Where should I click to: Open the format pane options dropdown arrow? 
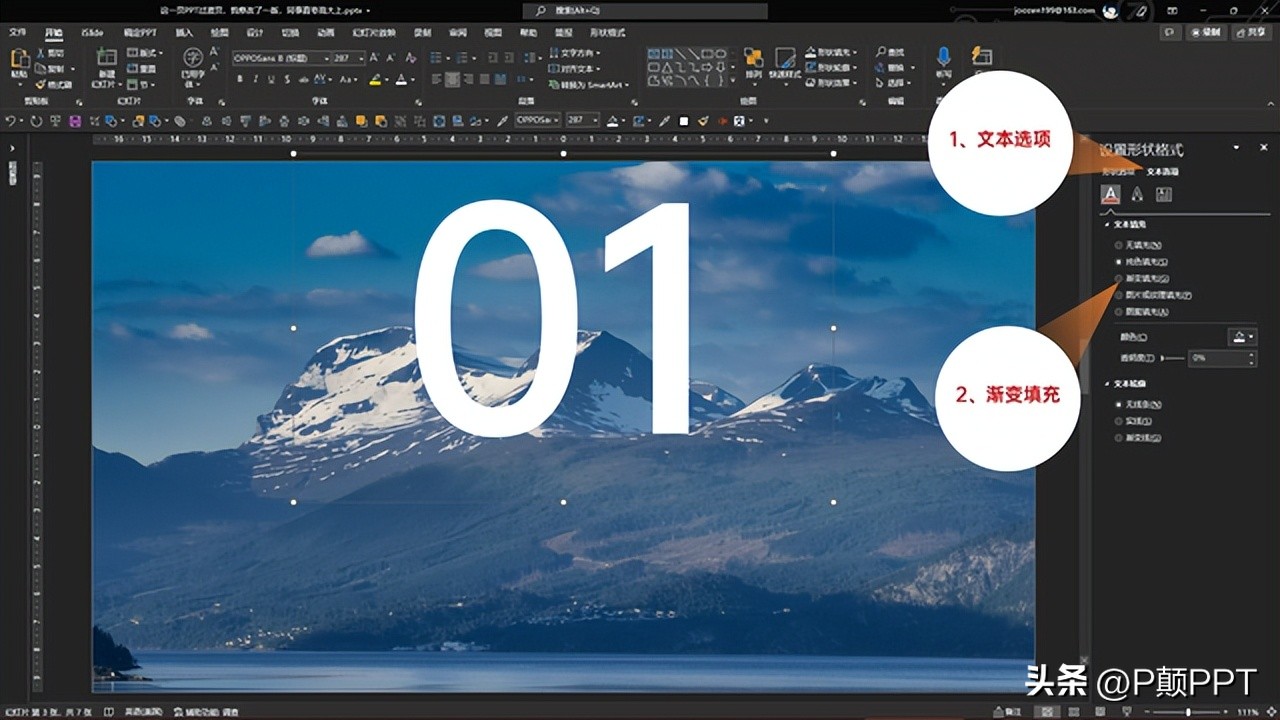(x=1237, y=148)
